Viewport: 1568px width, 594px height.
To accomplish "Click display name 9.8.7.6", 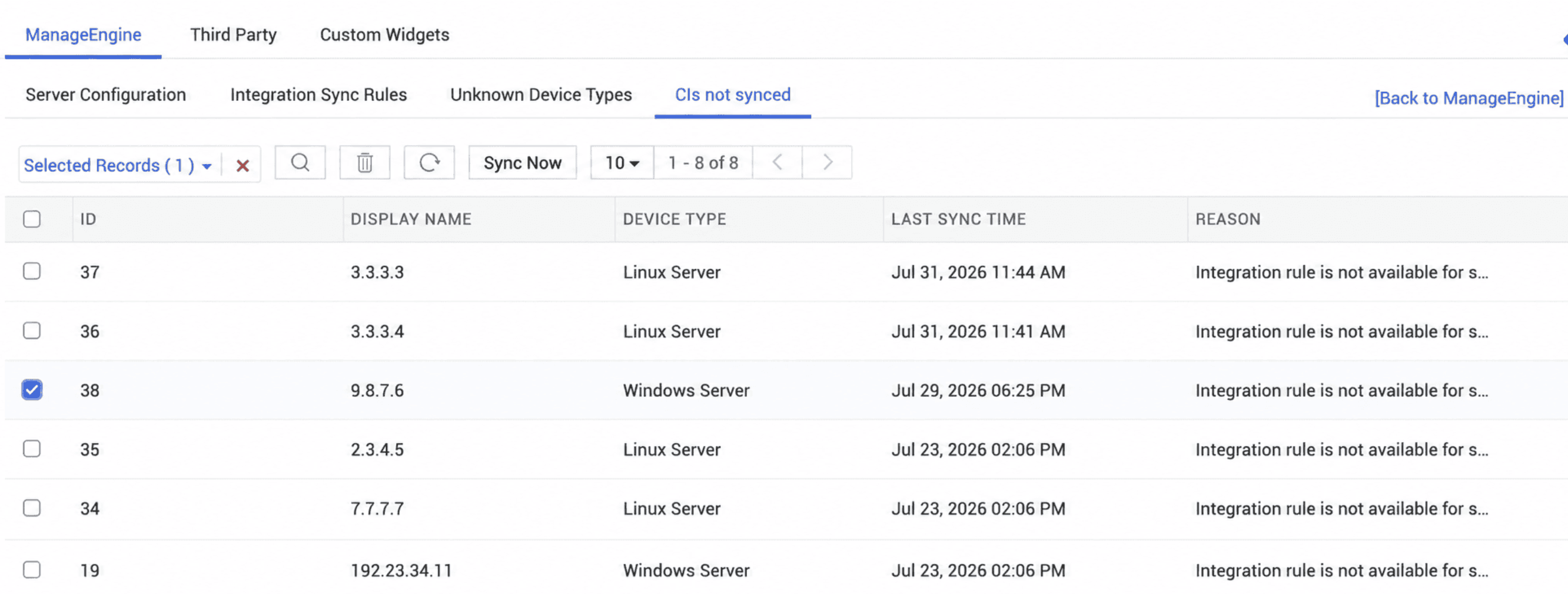I will coord(377,391).
